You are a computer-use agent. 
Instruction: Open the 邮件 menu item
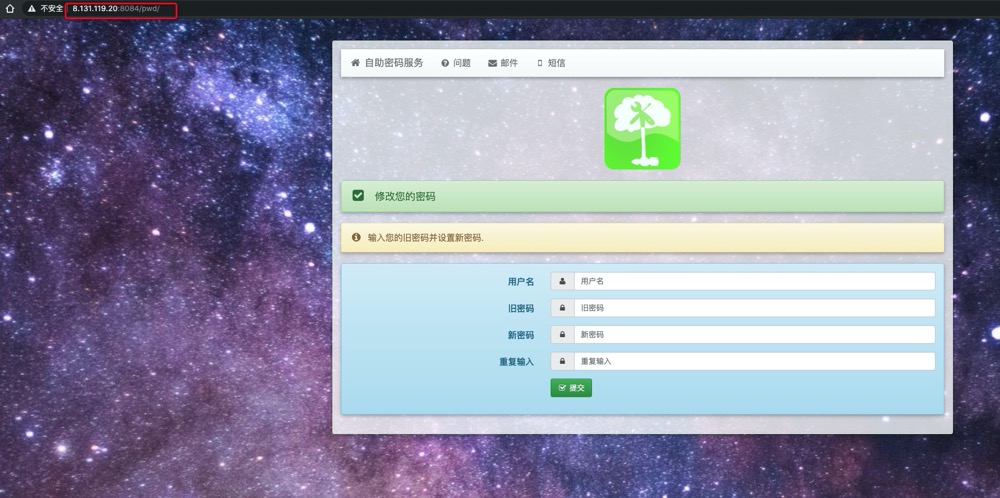[503, 63]
